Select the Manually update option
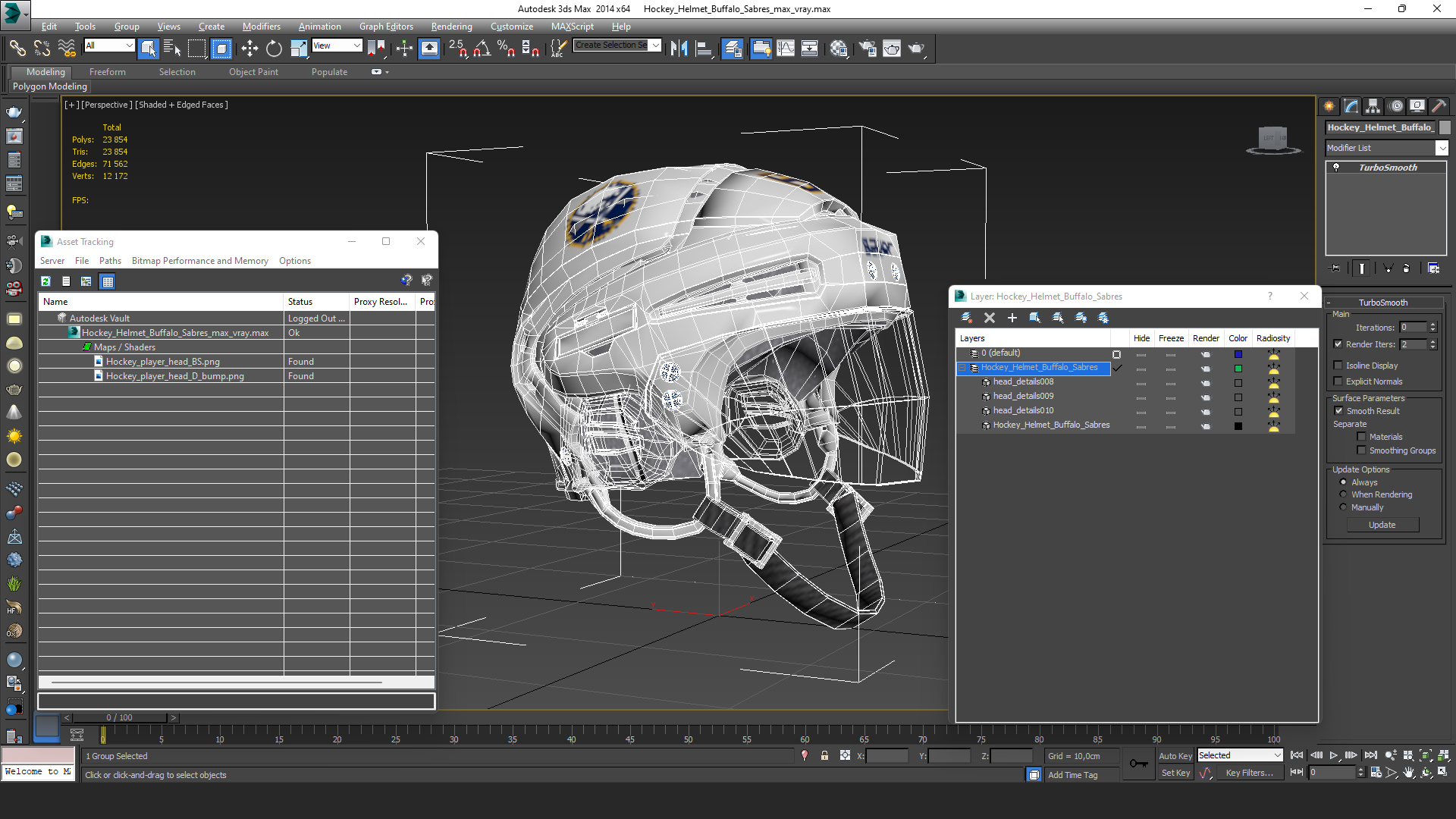Viewport: 1456px width, 819px height. (1343, 507)
